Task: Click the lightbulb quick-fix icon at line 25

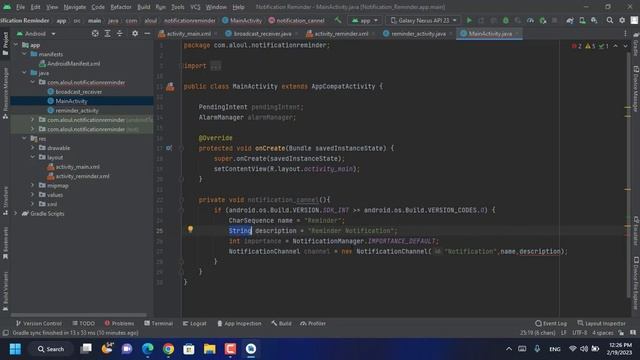Action: (x=190, y=229)
